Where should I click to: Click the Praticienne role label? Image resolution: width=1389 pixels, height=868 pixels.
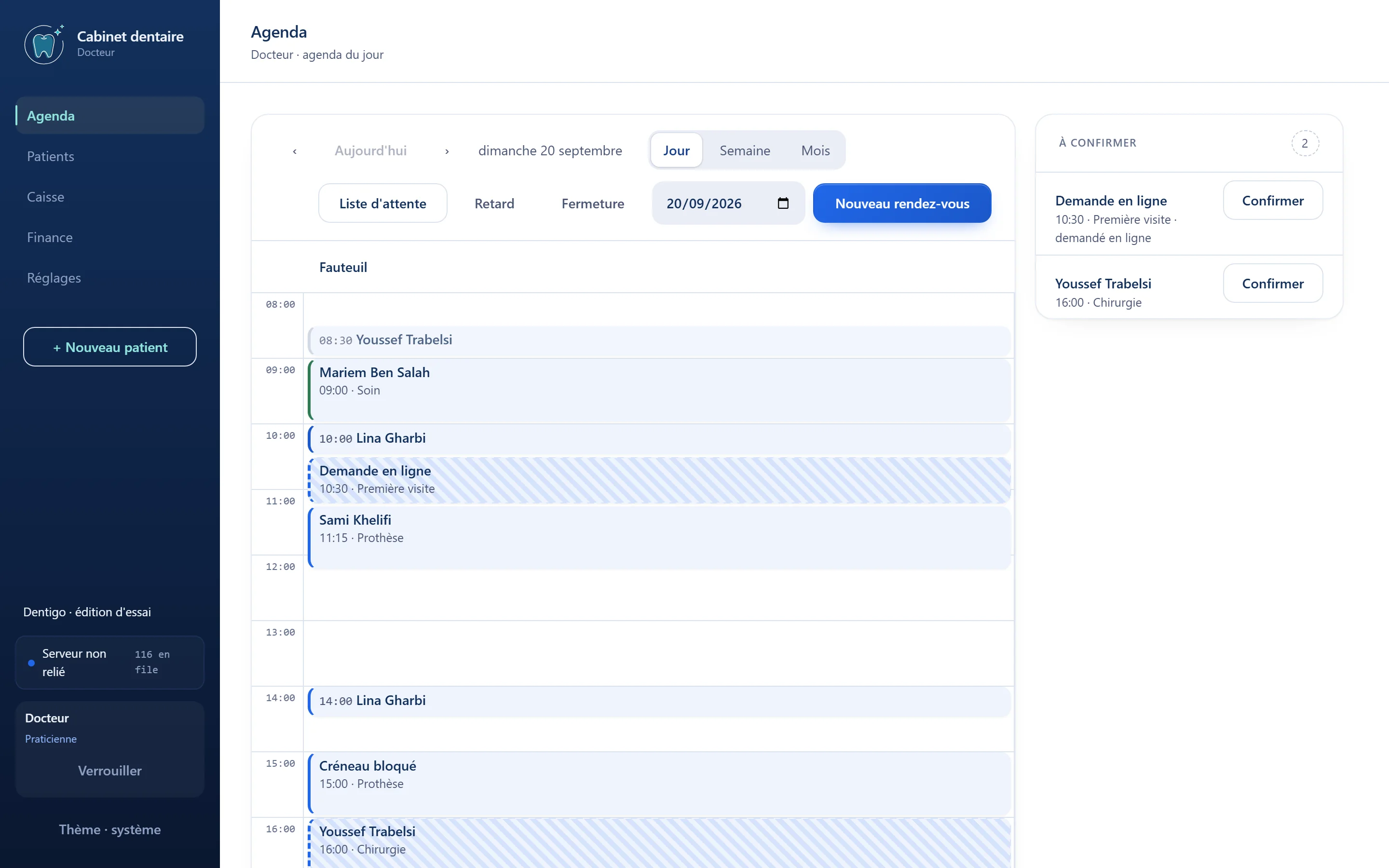(51, 739)
